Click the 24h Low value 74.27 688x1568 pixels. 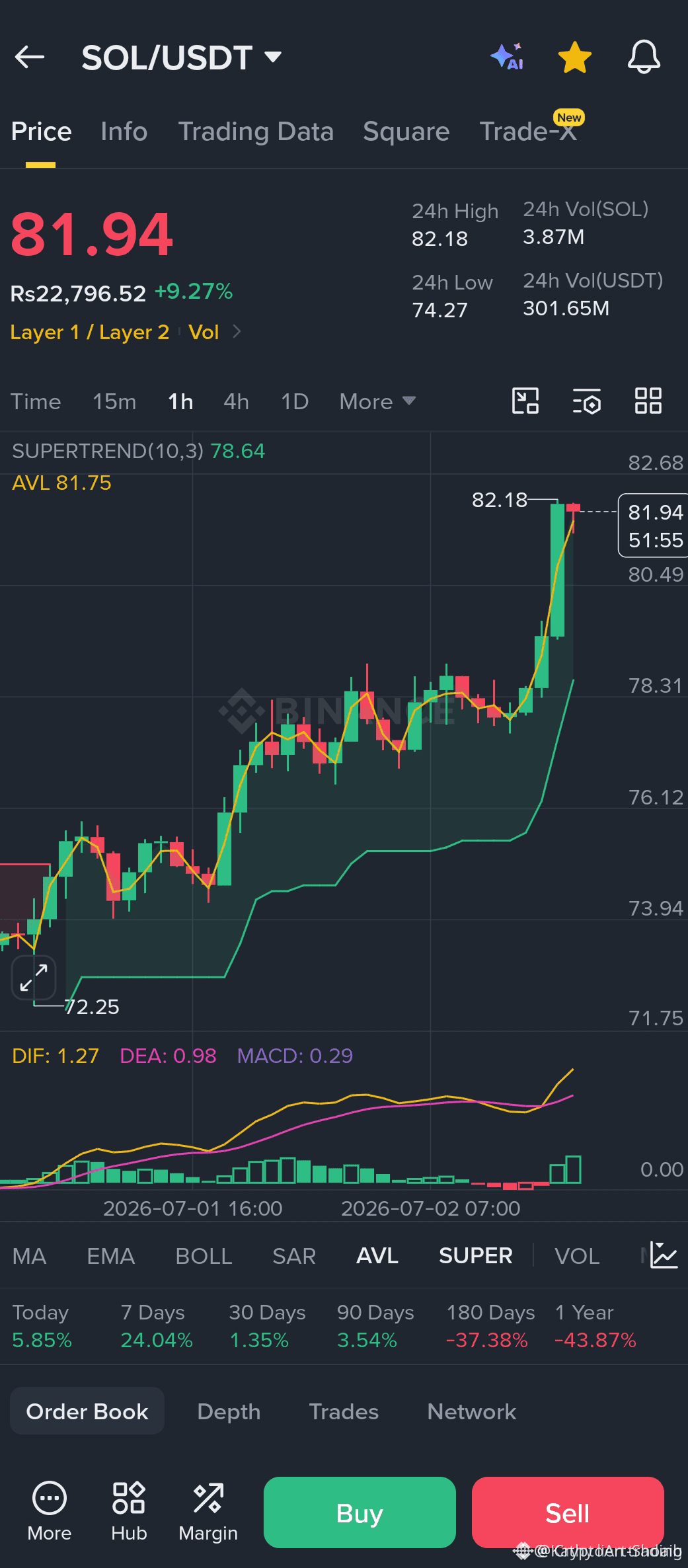tap(440, 310)
